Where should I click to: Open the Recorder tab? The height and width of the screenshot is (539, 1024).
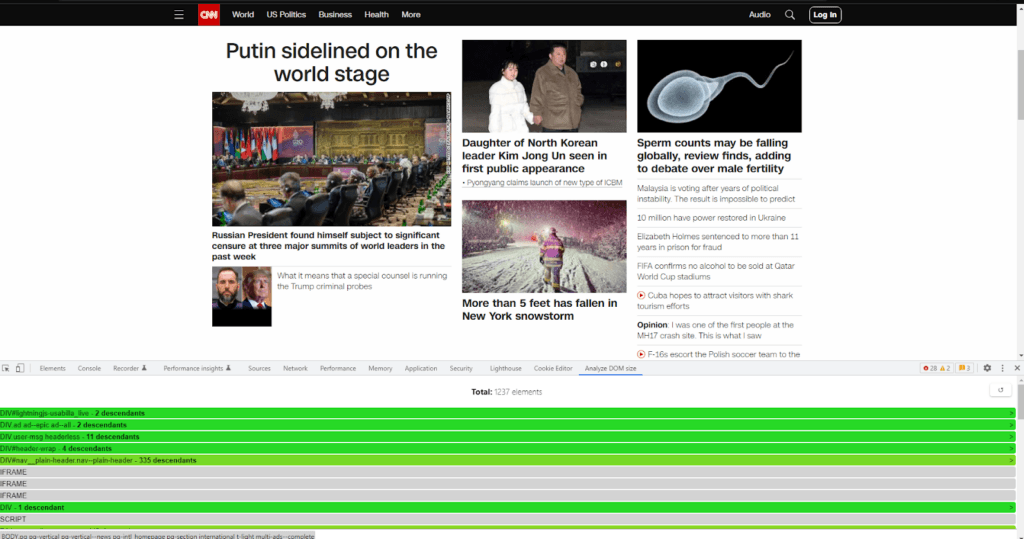click(129, 368)
